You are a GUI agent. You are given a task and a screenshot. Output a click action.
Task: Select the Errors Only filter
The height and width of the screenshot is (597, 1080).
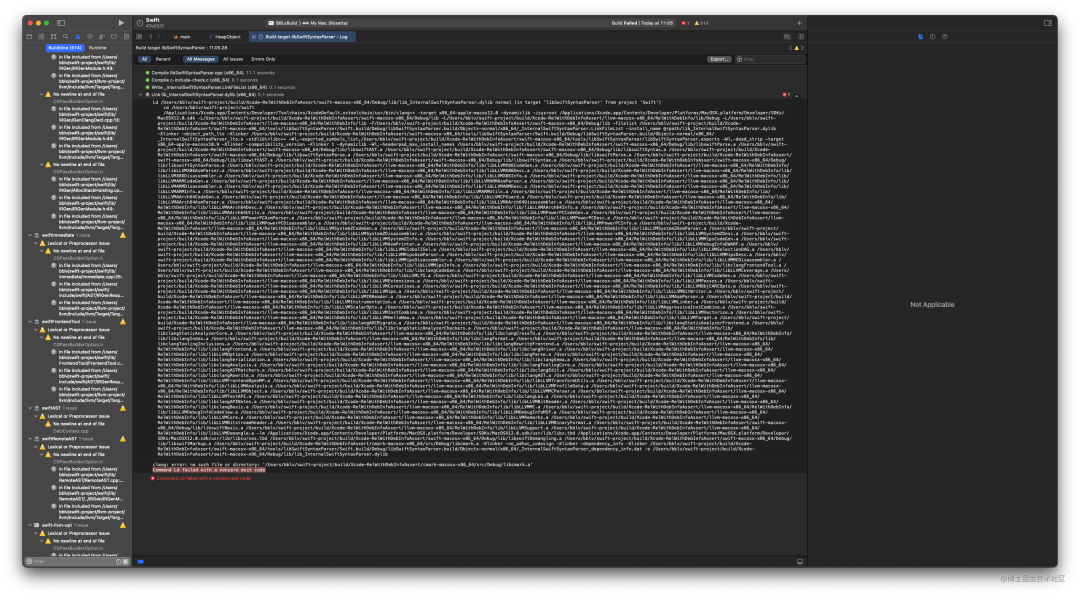pyautogui.click(x=263, y=59)
